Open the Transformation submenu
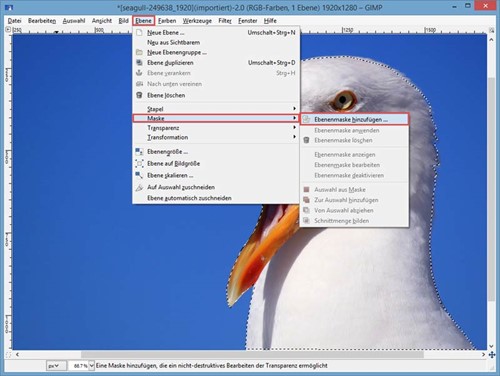This screenshot has height=376, width=500. [x=216, y=137]
